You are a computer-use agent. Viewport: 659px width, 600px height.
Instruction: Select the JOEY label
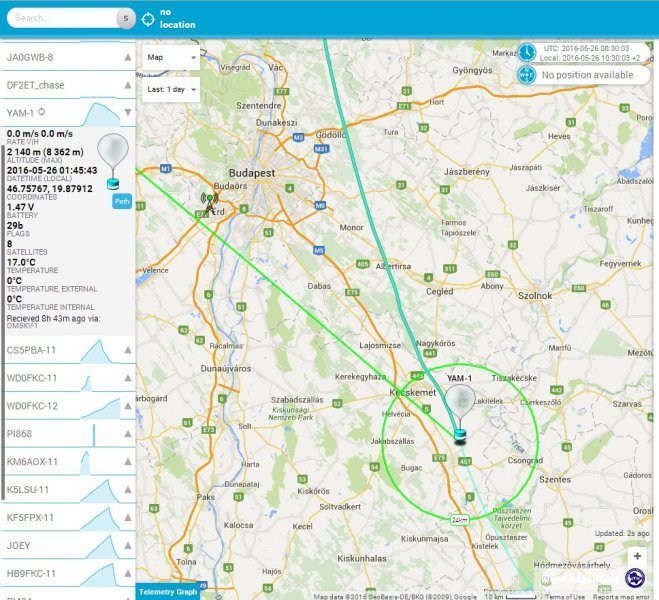tap(18, 546)
